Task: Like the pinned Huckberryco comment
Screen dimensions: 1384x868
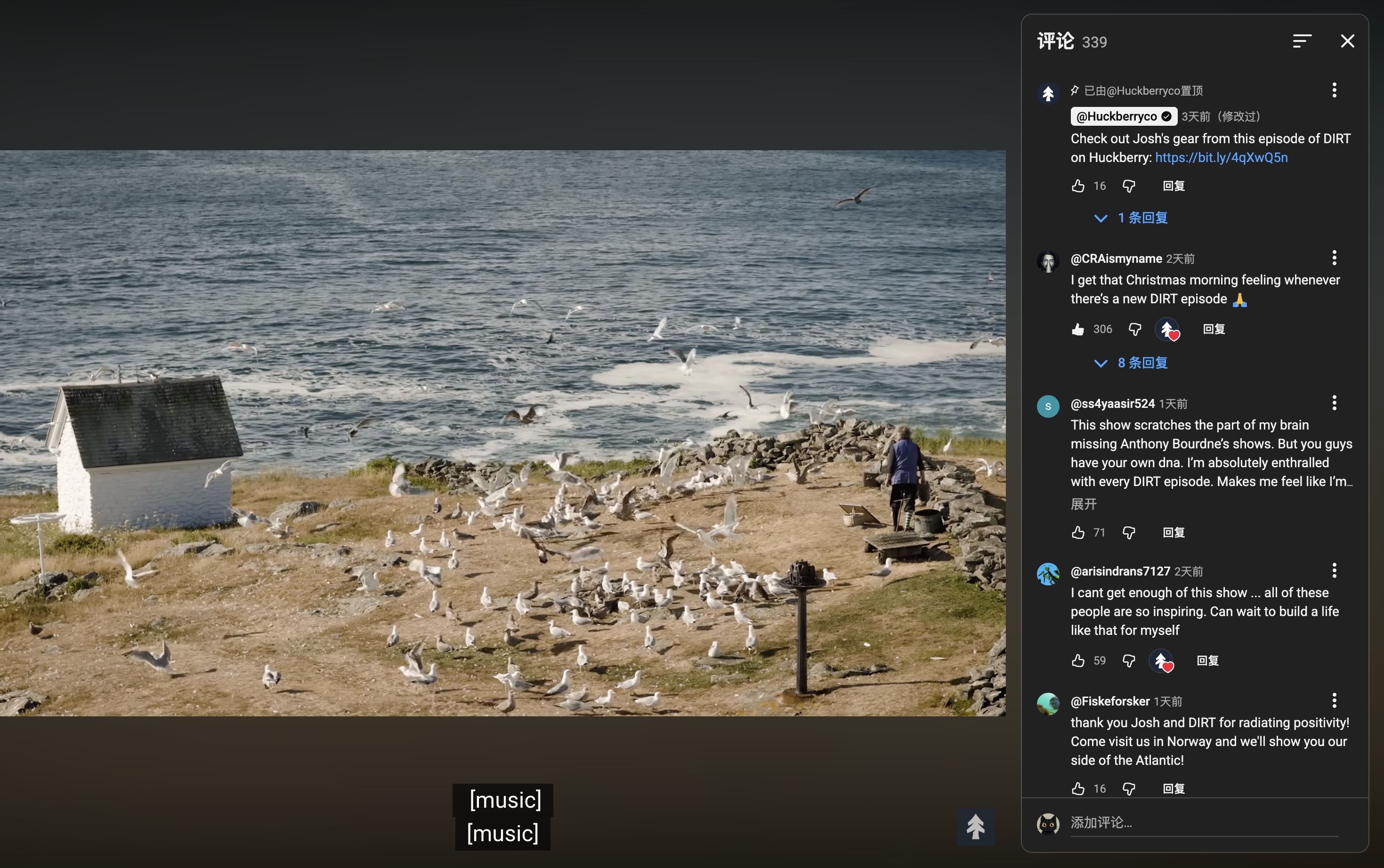Action: (1077, 186)
